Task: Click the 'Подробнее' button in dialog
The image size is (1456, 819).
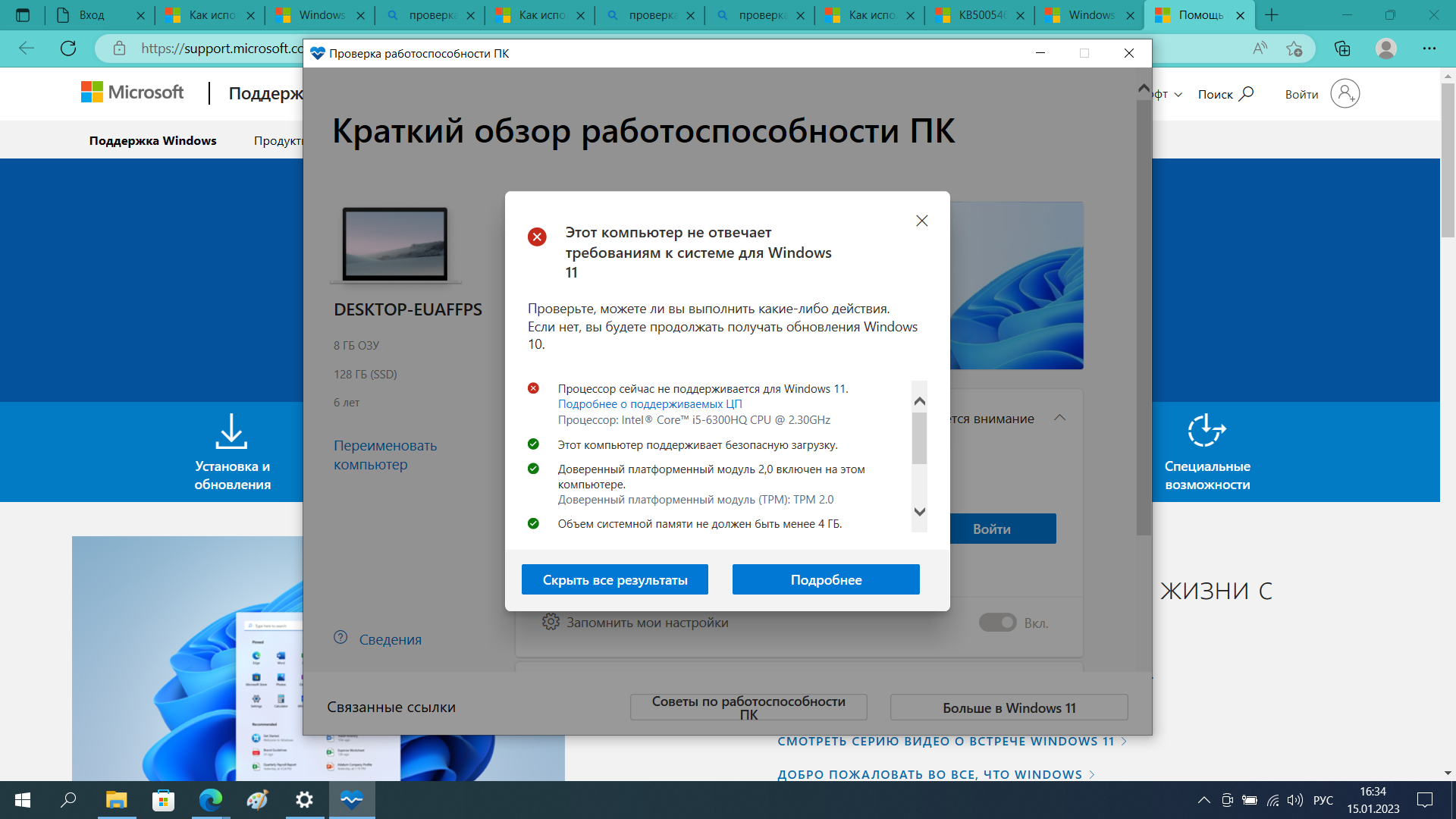Action: pos(826,579)
